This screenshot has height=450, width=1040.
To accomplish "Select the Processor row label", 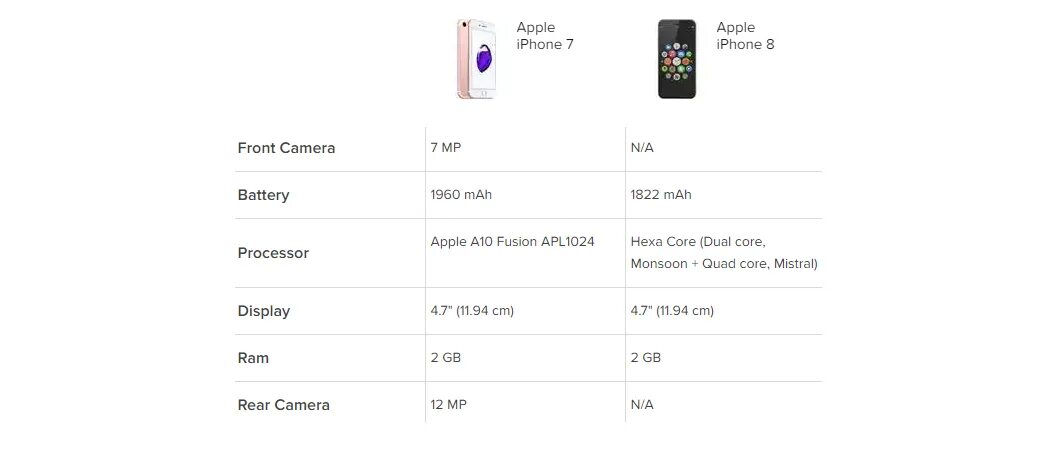I will tap(273, 253).
